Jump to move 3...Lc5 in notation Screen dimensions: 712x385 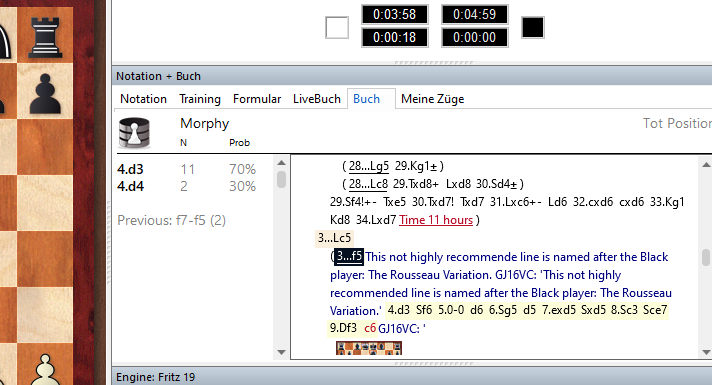pyautogui.click(x=334, y=238)
